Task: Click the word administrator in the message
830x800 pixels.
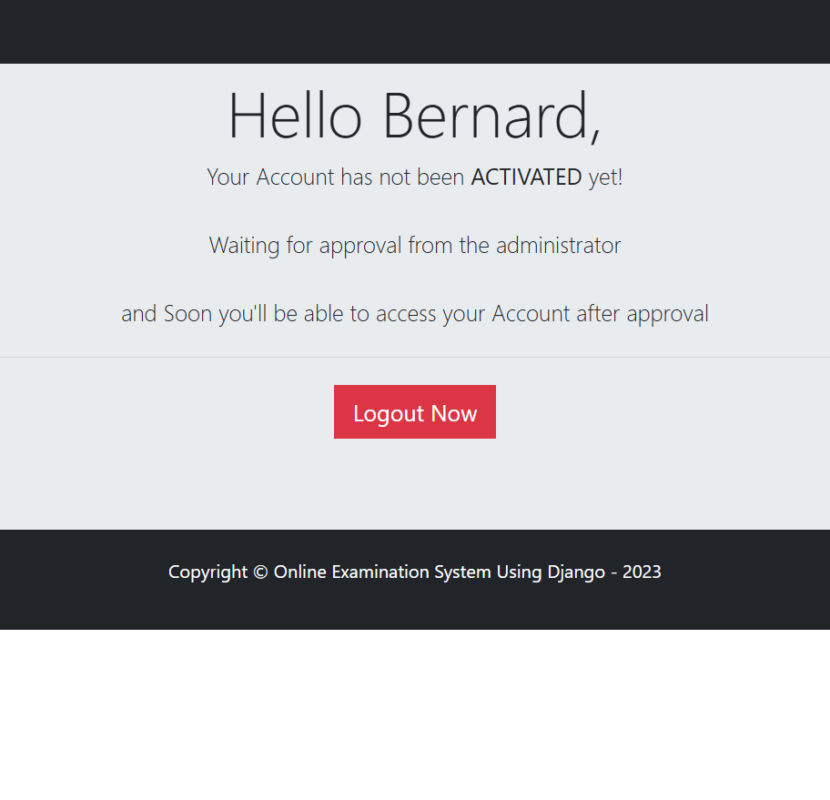Action: 558,245
